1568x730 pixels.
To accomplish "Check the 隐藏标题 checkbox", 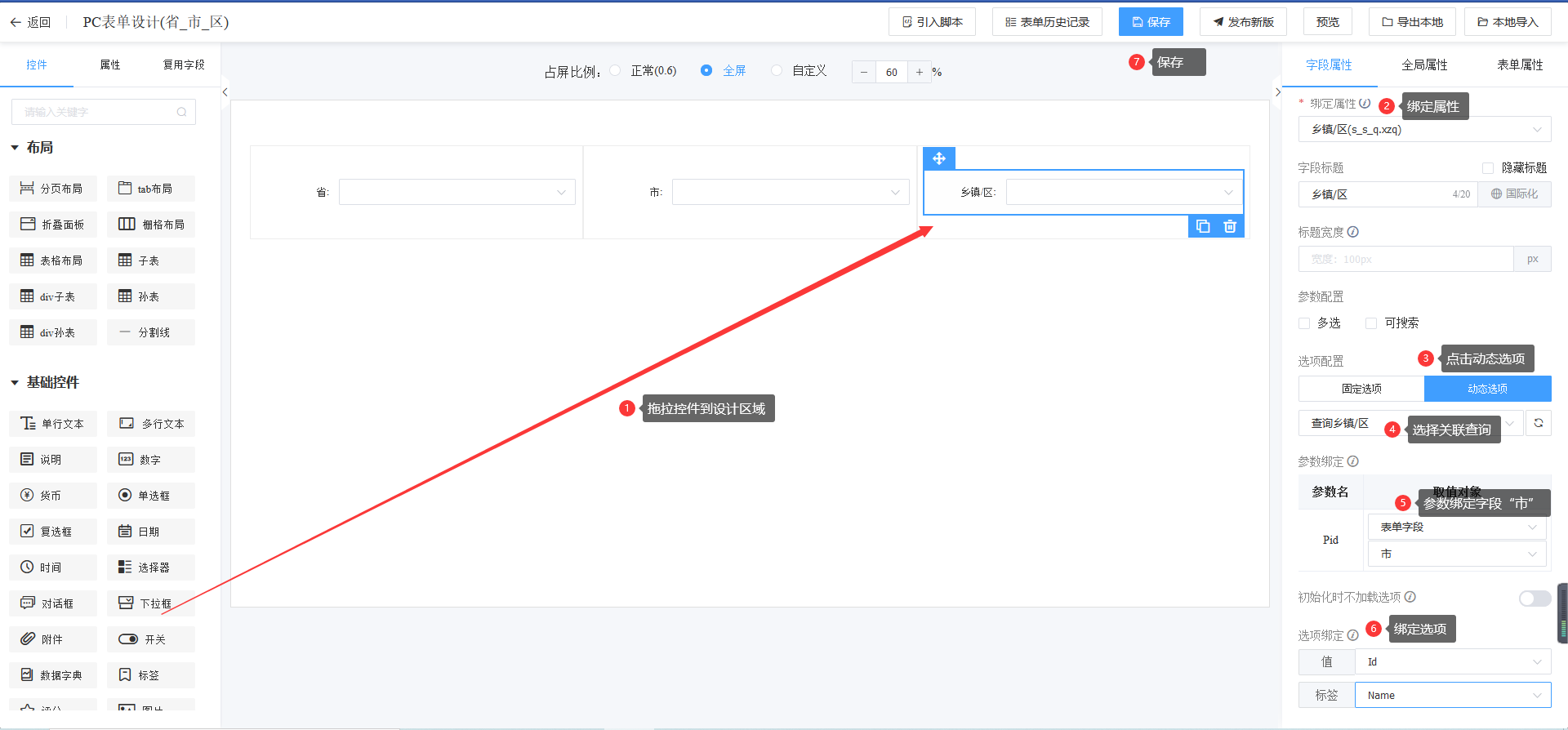I will 1488,168.
